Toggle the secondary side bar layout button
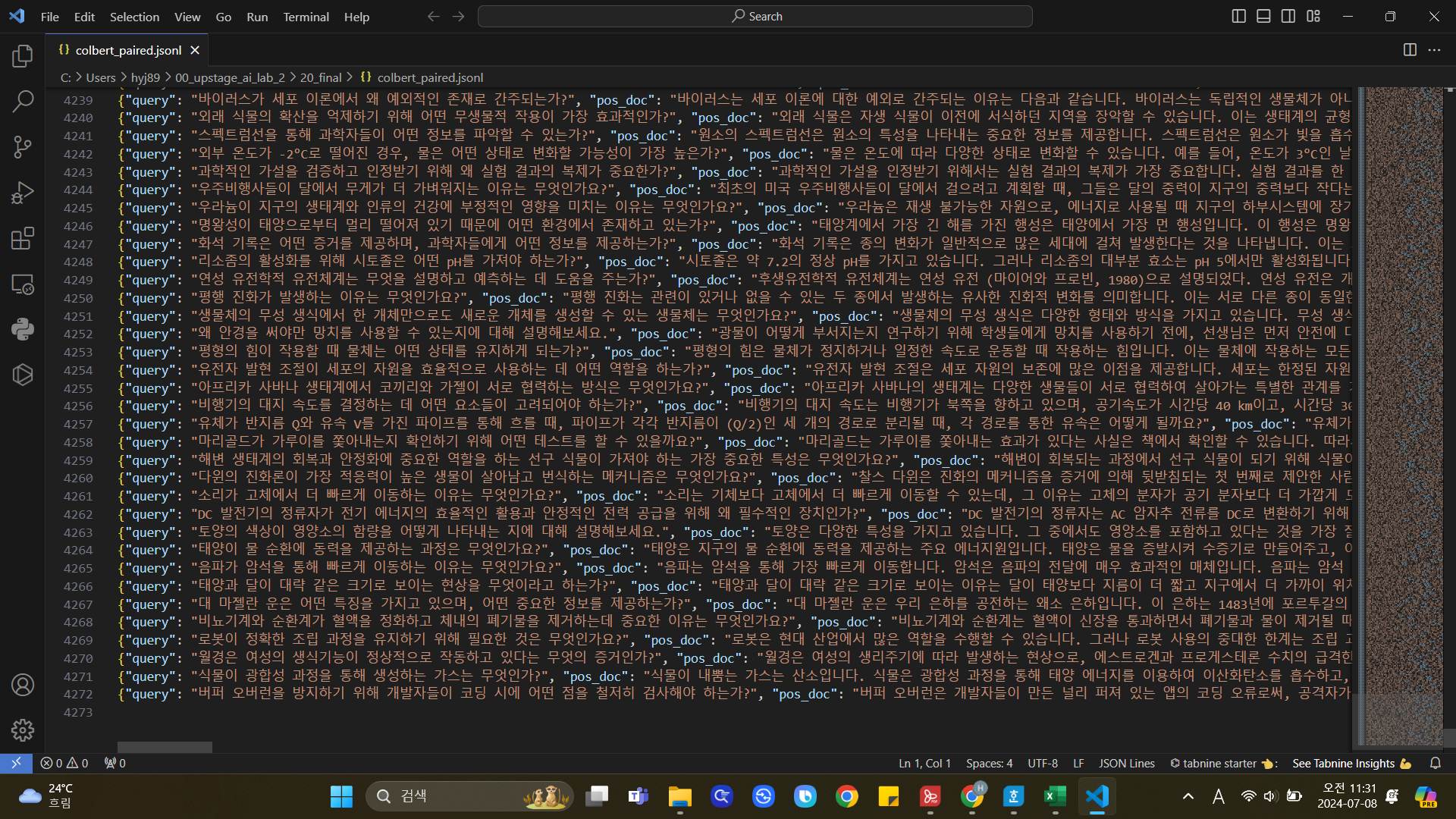Viewport: 1456px width, 819px height. (1288, 16)
